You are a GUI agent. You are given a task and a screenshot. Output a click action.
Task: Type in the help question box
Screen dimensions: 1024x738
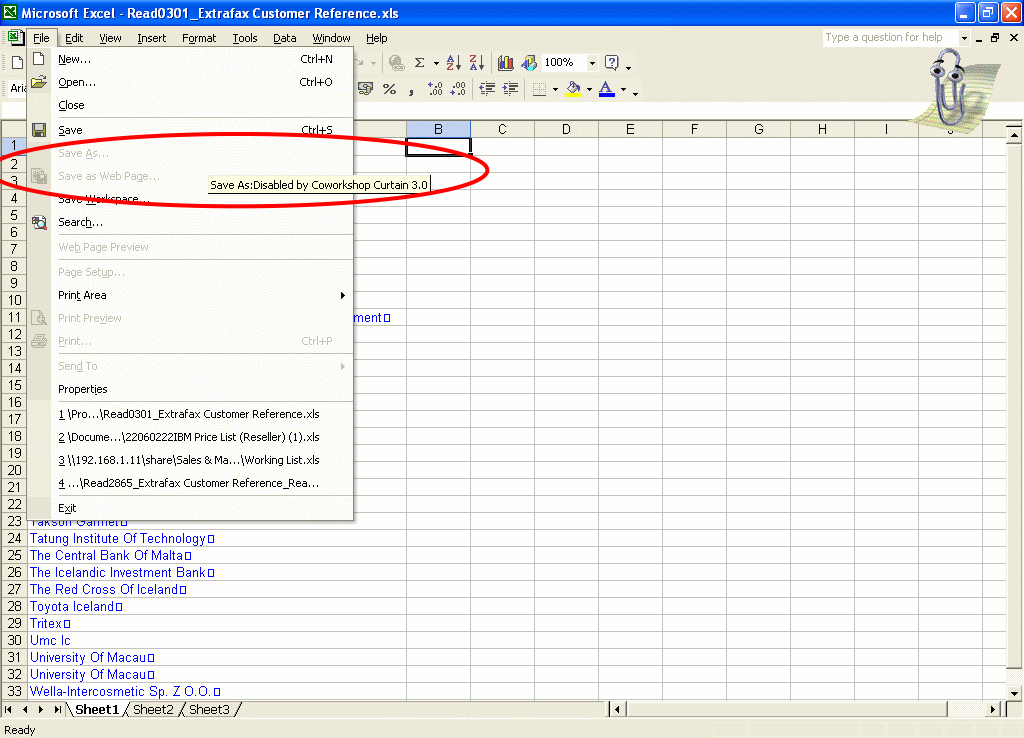point(889,37)
